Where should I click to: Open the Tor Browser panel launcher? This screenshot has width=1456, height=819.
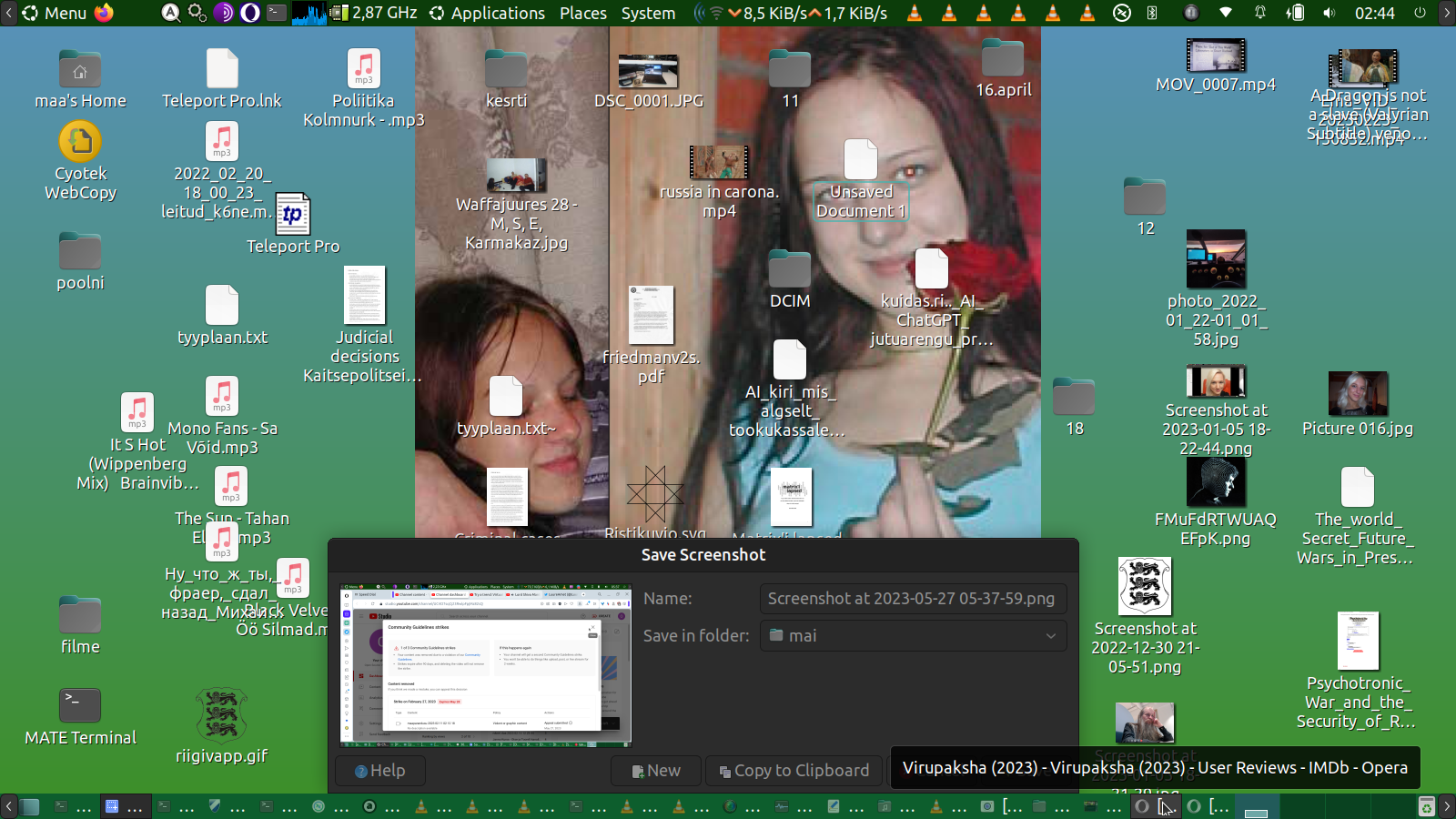[x=224, y=13]
